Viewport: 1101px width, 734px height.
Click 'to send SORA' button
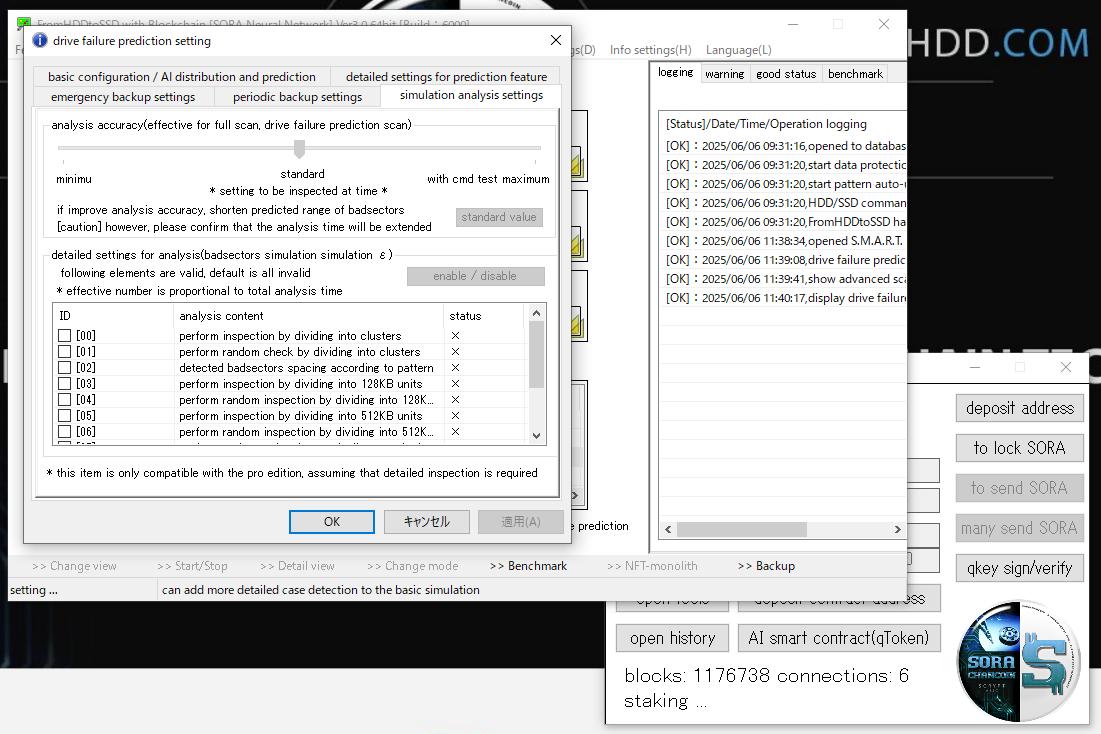1020,488
